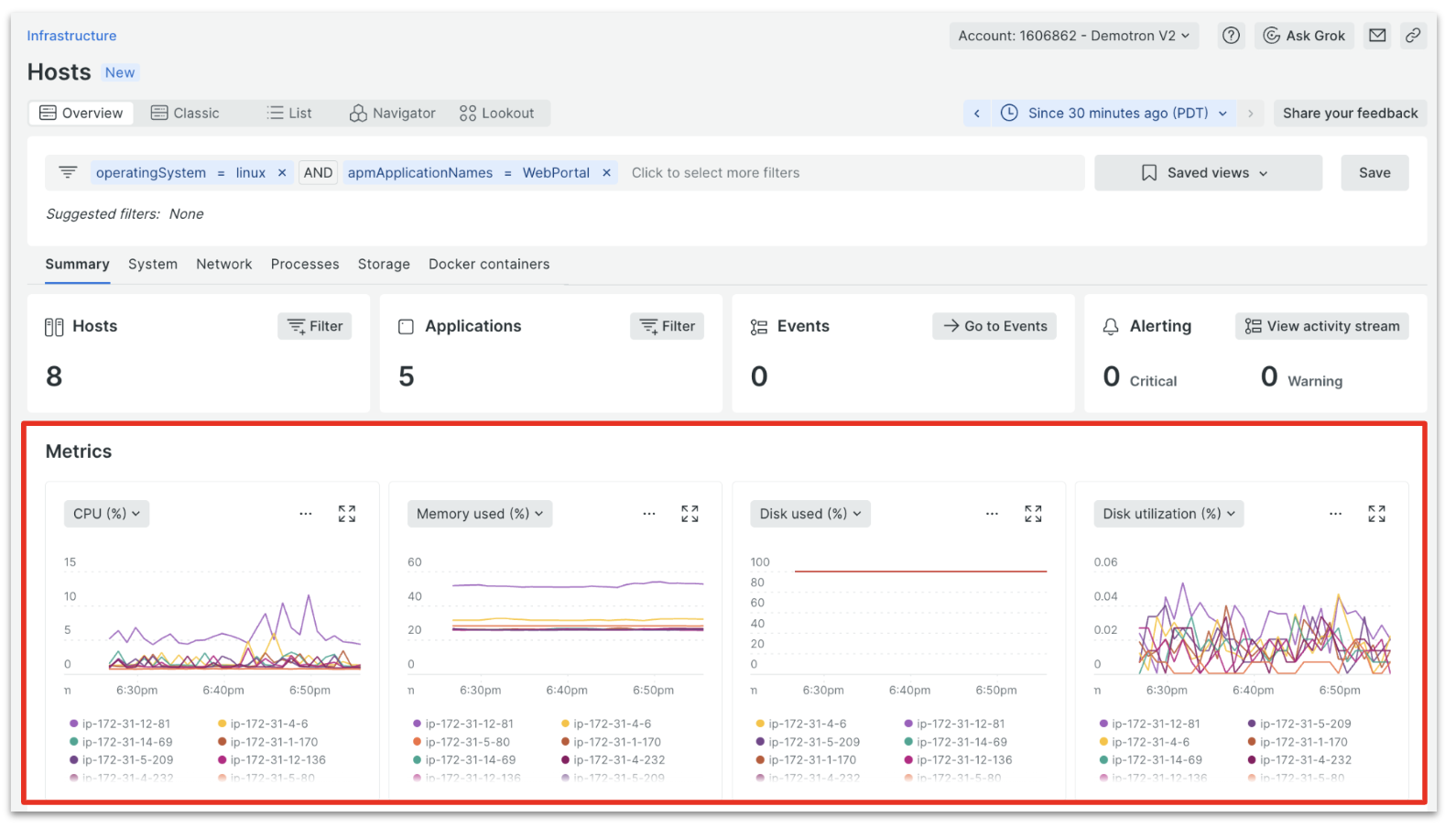Remove the operatingSystem linux filter
Viewport: 1456px width, 828px height.
(282, 173)
